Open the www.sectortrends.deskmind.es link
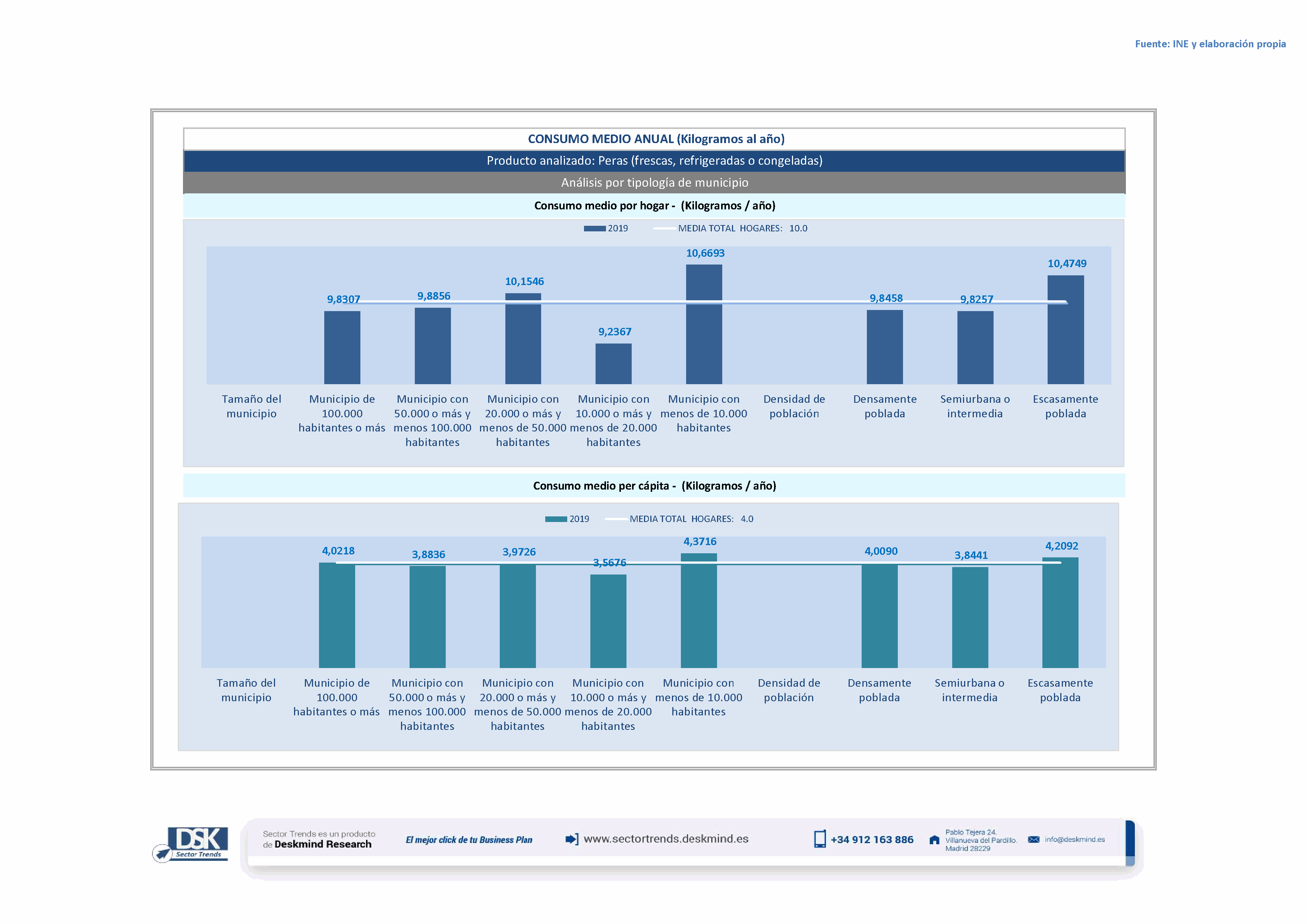1307x924 pixels. coord(666,839)
